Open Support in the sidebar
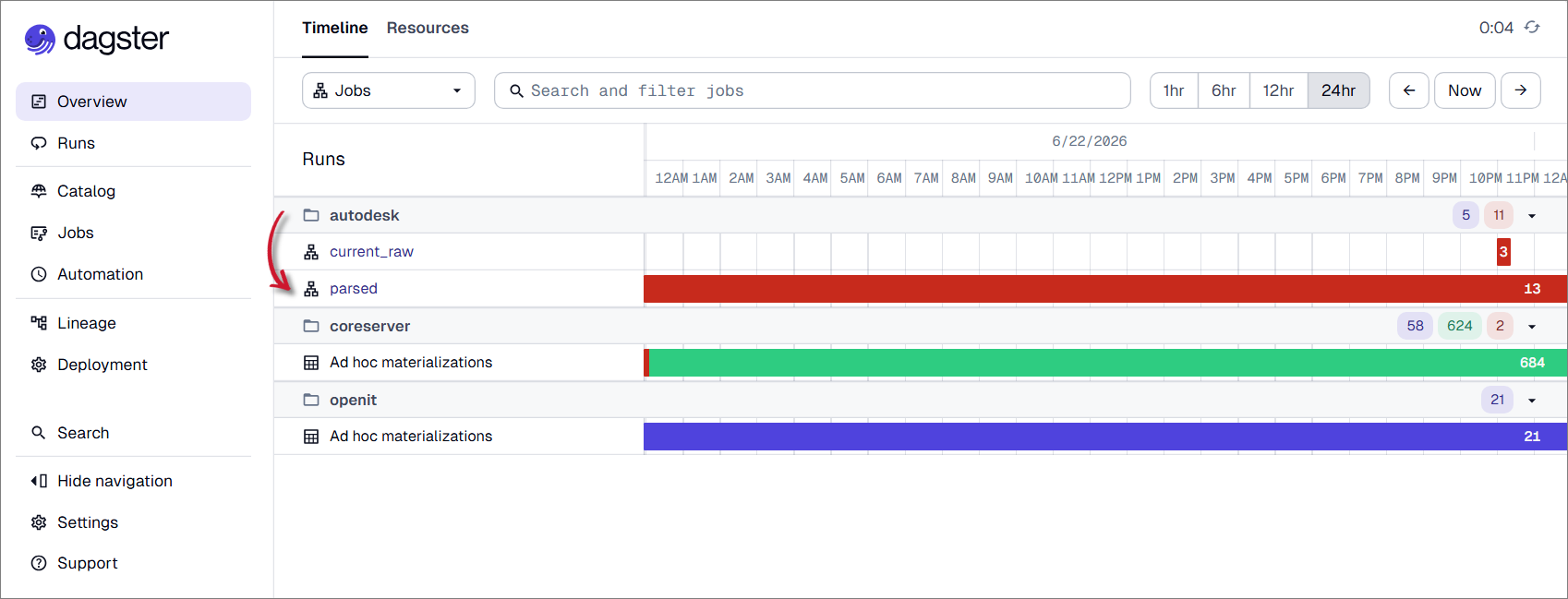The image size is (1568, 599). 88,563
